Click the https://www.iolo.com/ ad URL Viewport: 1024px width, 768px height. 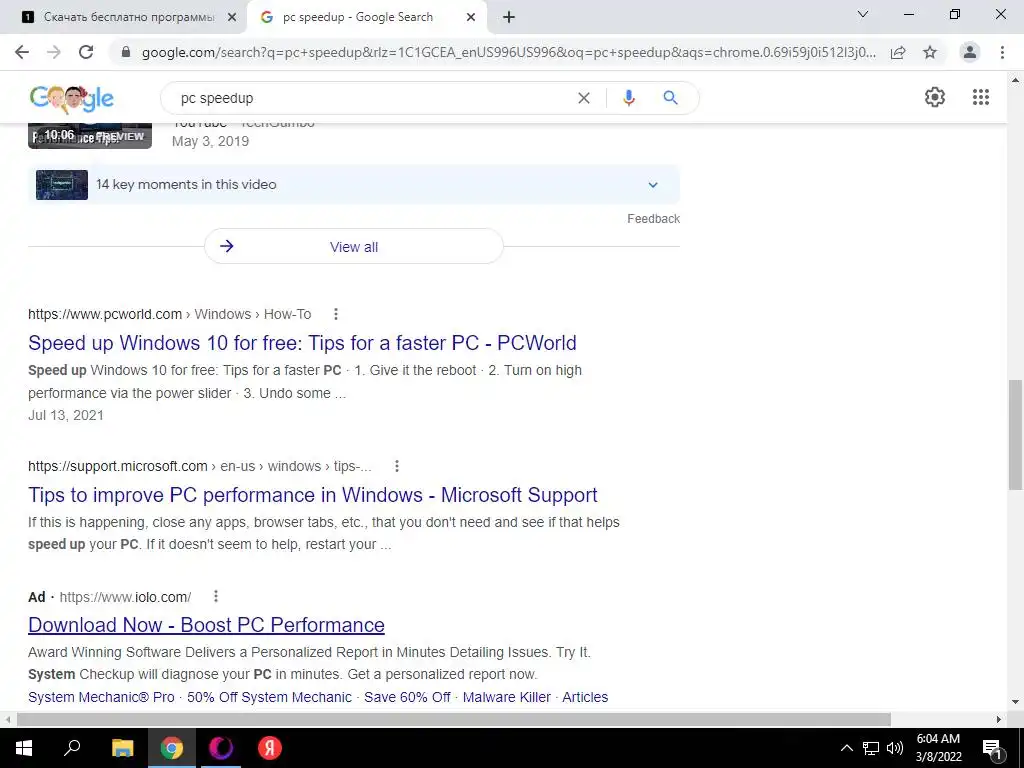pyautogui.click(x=125, y=597)
